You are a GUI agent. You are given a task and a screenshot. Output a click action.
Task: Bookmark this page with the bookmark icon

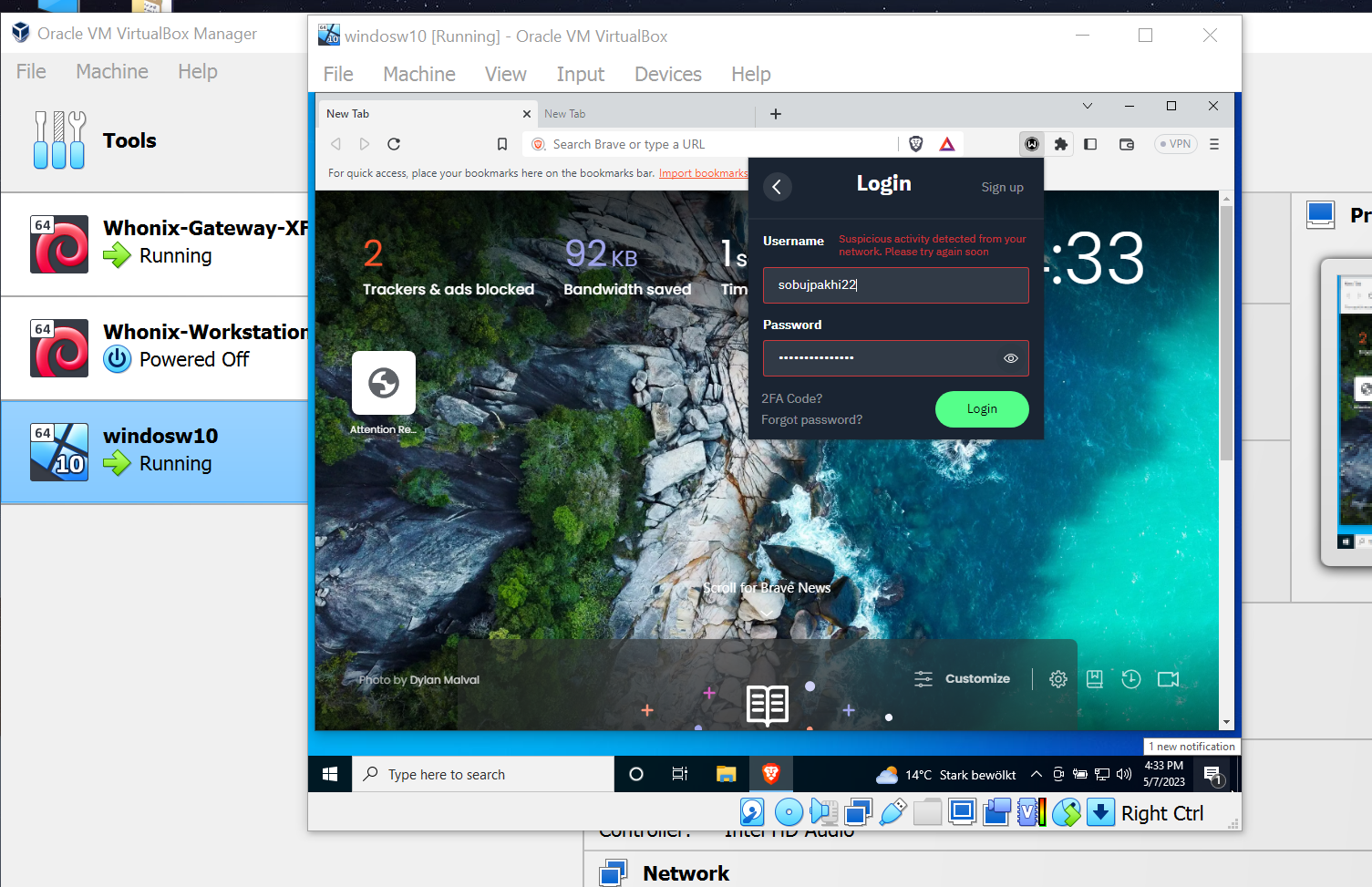[x=502, y=144]
